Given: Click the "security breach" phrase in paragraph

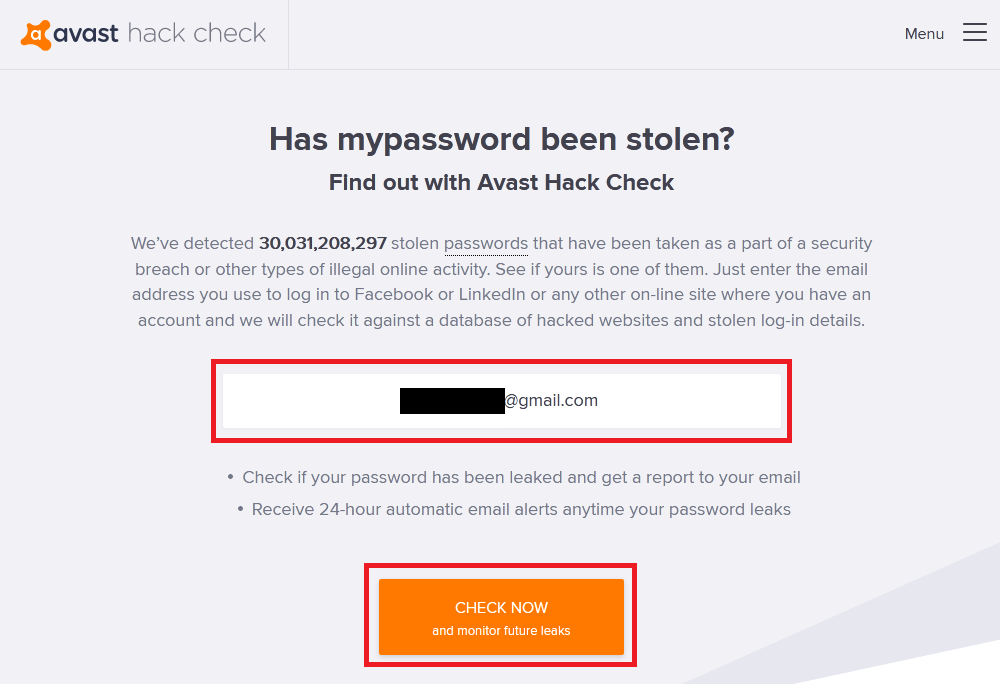Looking at the screenshot, I should coord(840,243).
